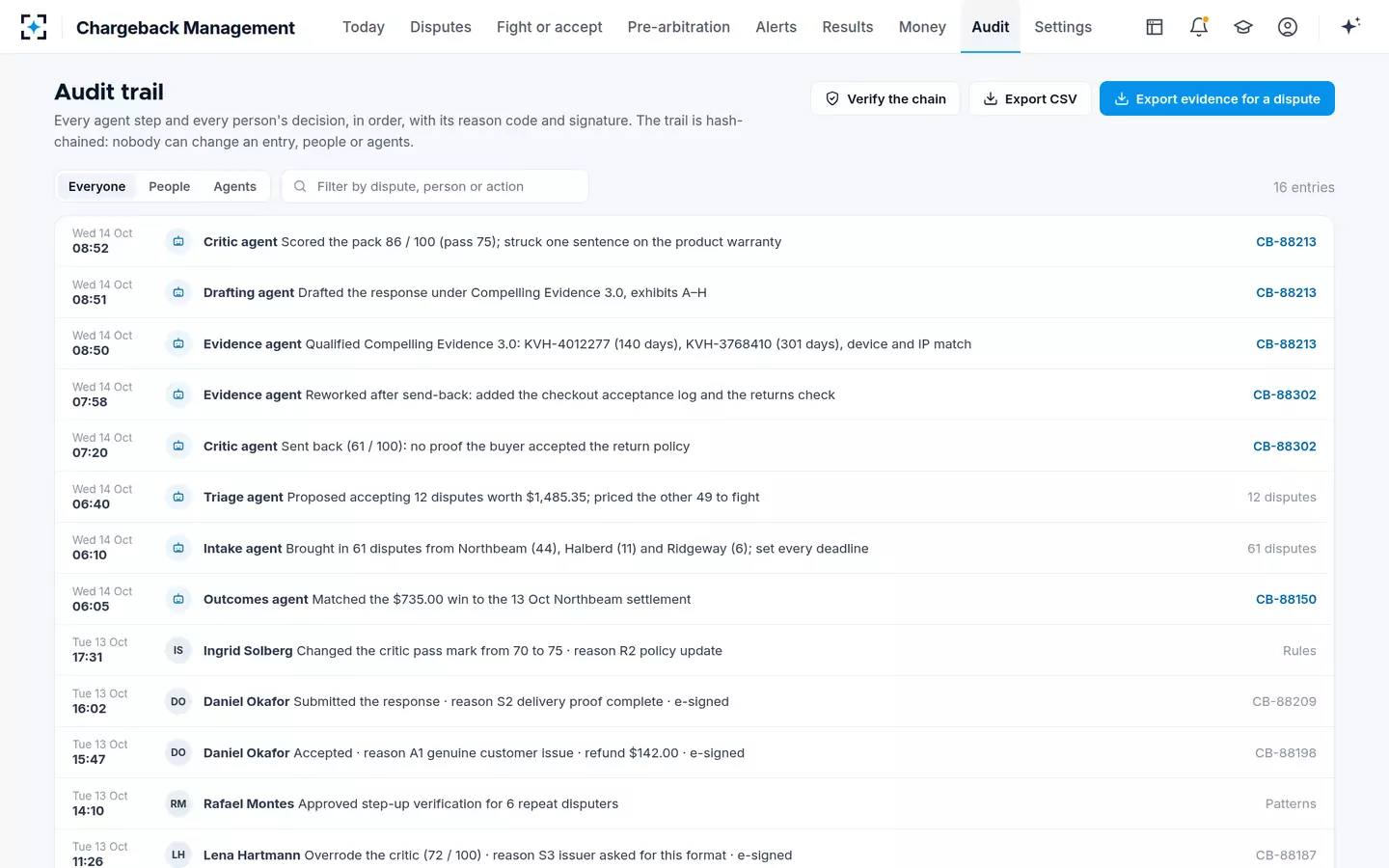Image resolution: width=1389 pixels, height=868 pixels.
Task: Open the layout panel icon in header
Action: click(x=1155, y=27)
